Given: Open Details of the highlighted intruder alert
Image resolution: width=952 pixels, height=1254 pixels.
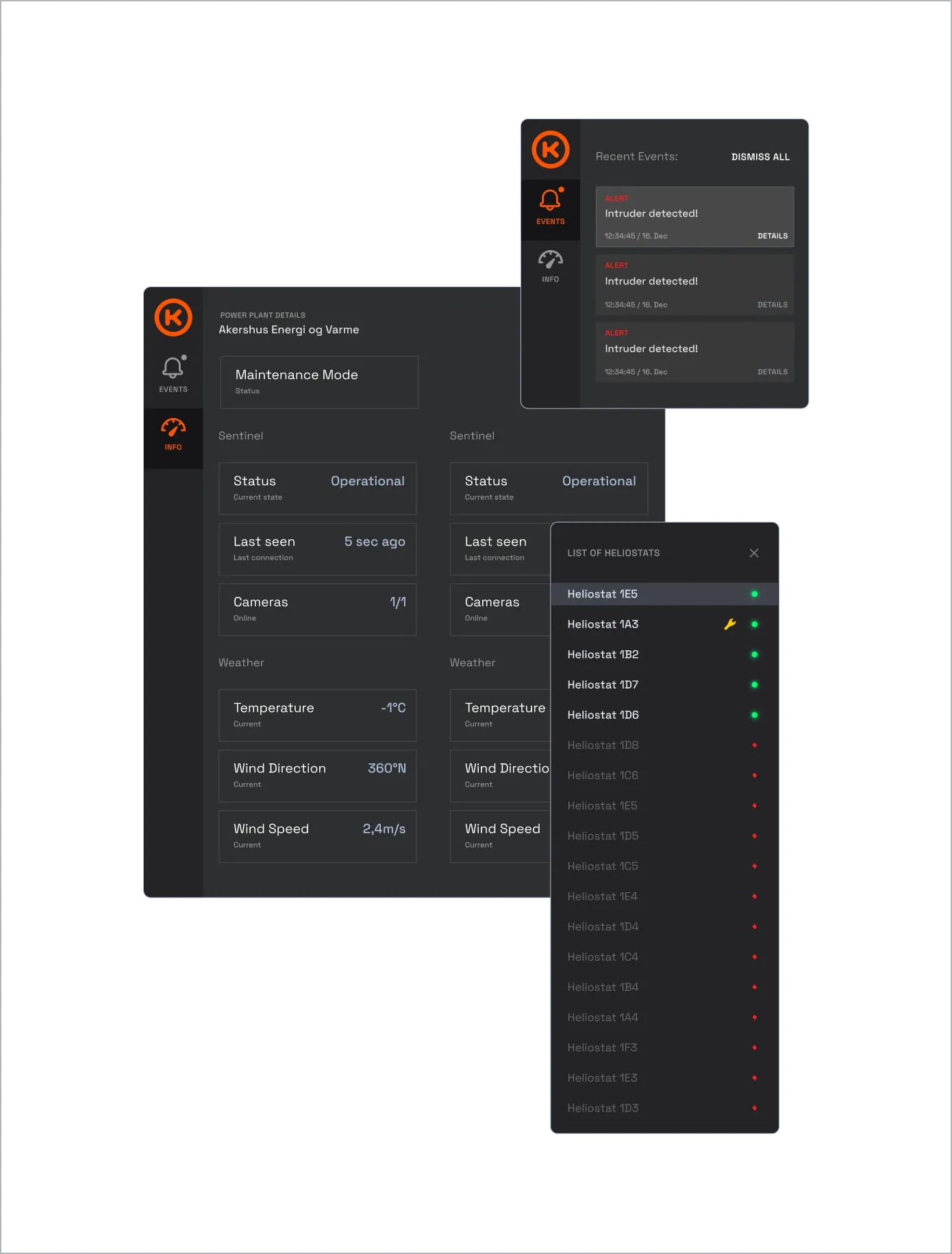Looking at the screenshot, I should click(773, 236).
